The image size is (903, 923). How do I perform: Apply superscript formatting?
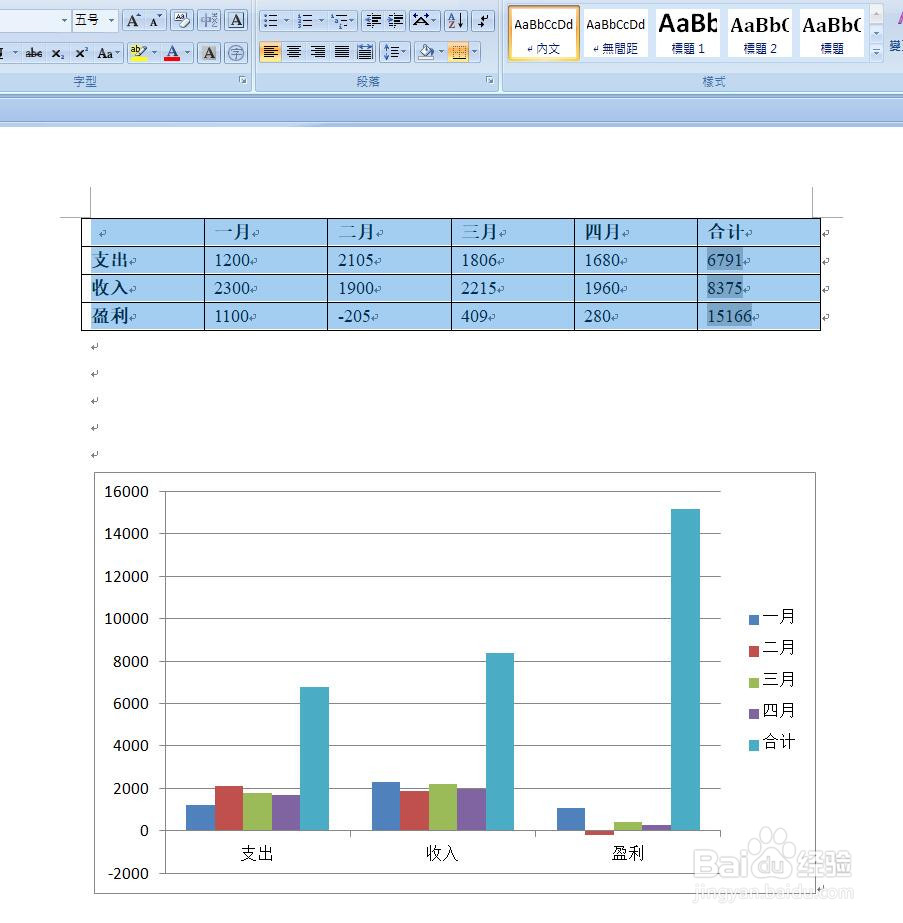coord(81,54)
